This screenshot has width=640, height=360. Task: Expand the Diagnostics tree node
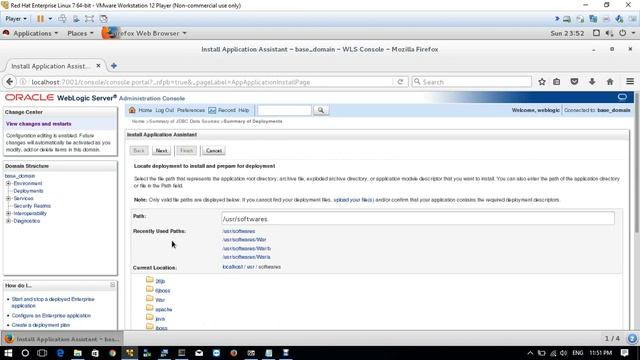click(8, 221)
